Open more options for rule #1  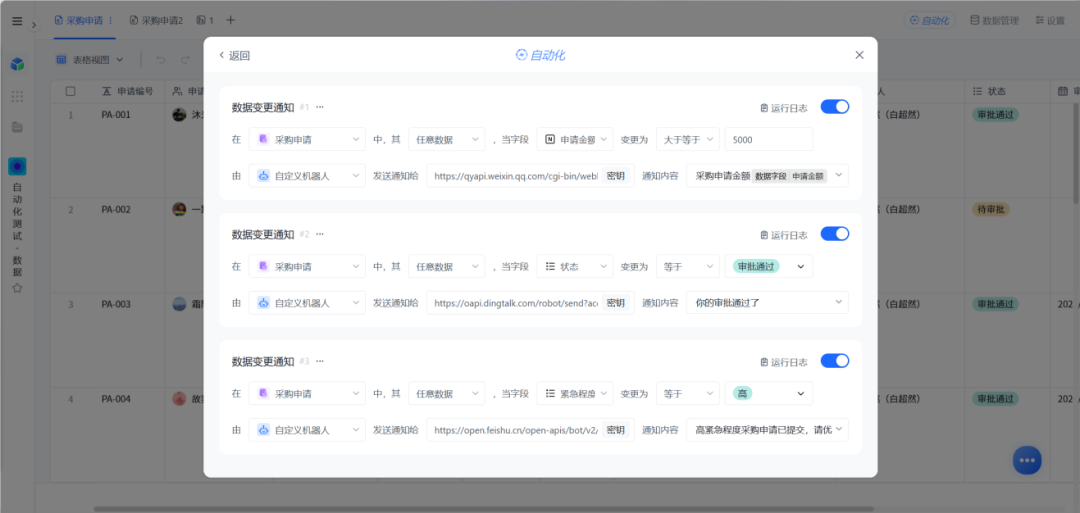(320, 107)
